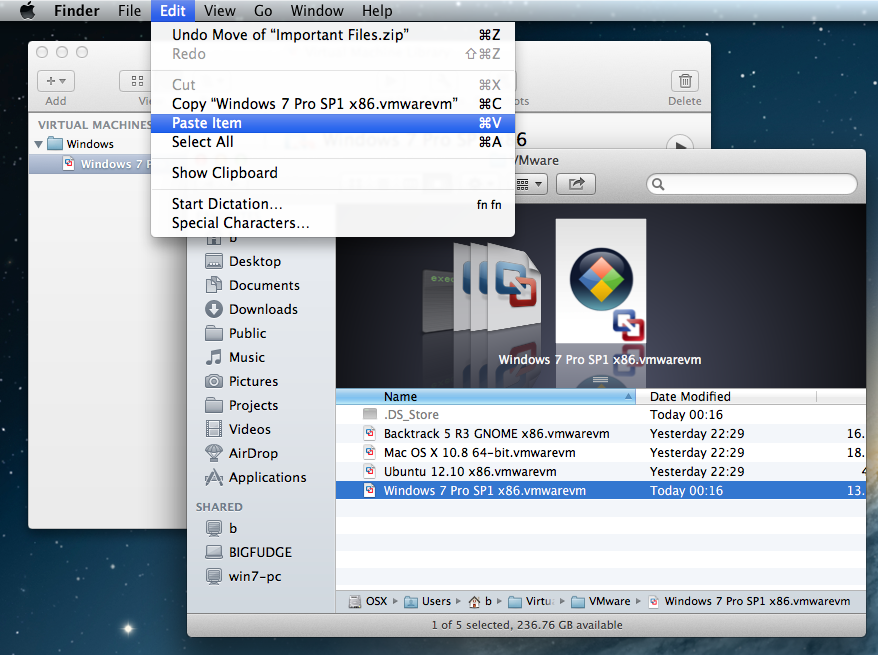Click Undo Move of "Important Files.zip"
The height and width of the screenshot is (655, 878).
(x=290, y=34)
